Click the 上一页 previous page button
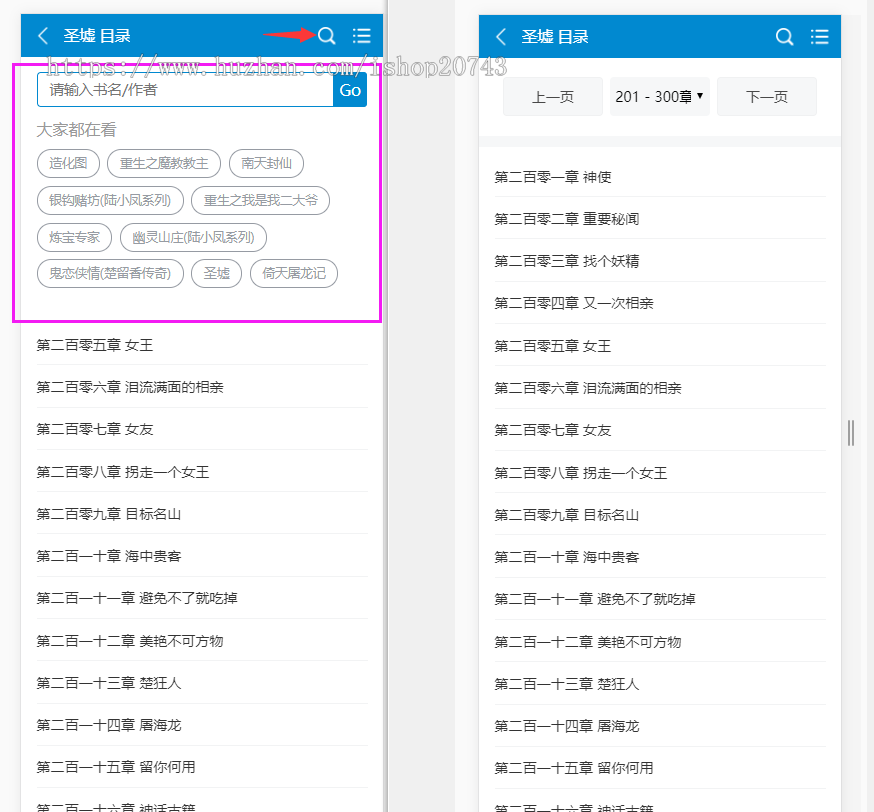Image resolution: width=874 pixels, height=812 pixels. 552,97
